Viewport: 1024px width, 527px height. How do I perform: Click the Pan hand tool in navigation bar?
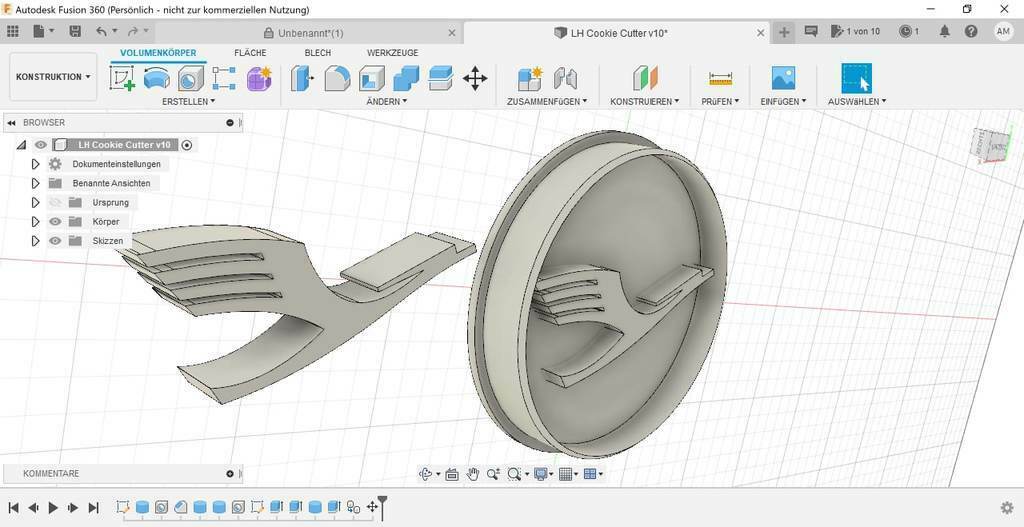point(472,474)
